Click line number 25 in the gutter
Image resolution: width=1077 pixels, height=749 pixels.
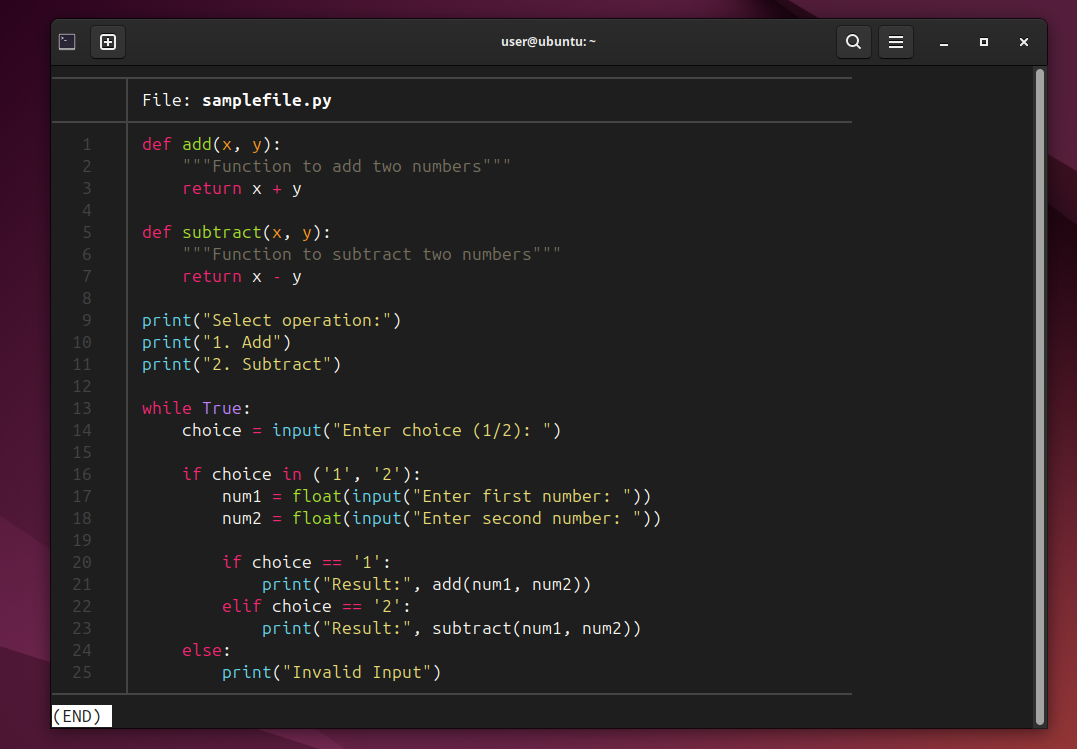click(82, 672)
